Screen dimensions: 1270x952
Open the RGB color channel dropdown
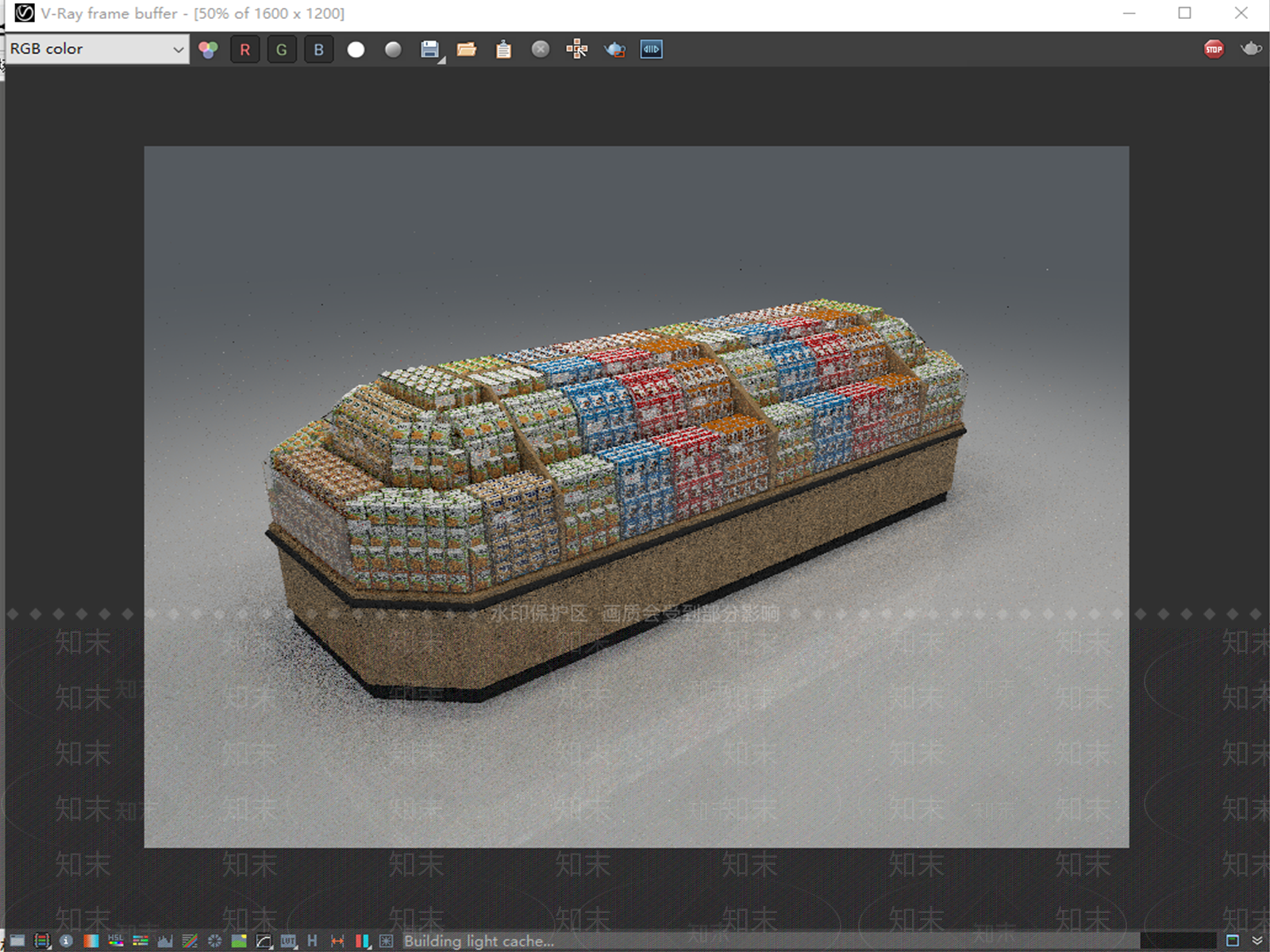point(98,48)
